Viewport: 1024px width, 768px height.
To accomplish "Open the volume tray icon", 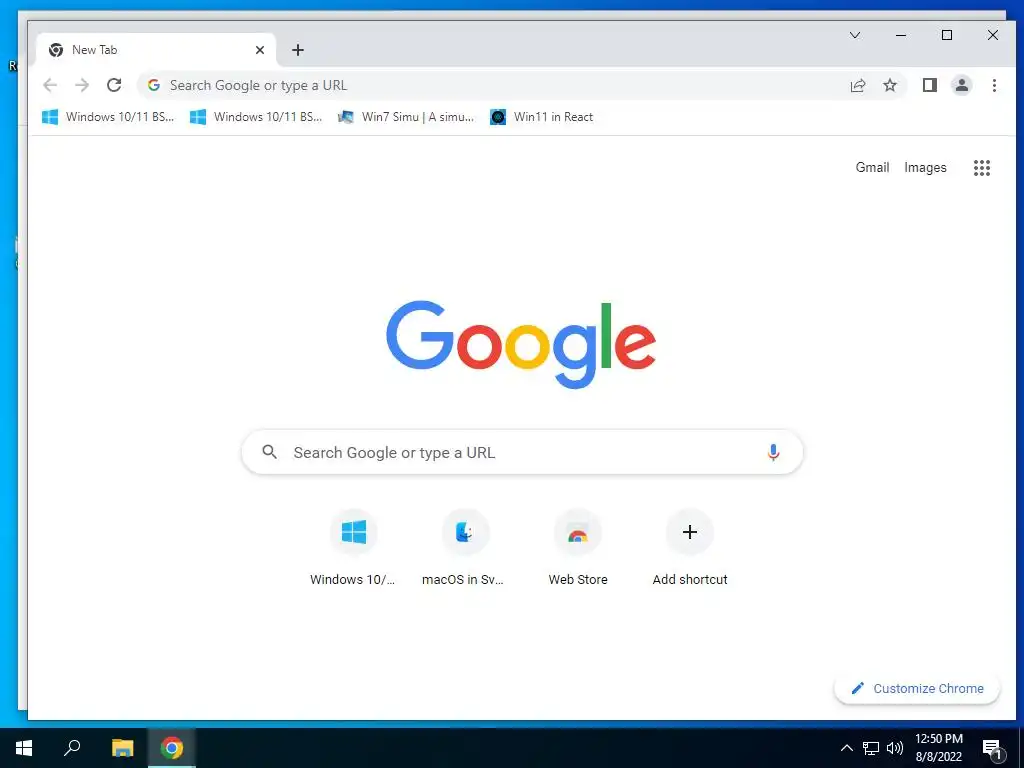I will coord(895,748).
